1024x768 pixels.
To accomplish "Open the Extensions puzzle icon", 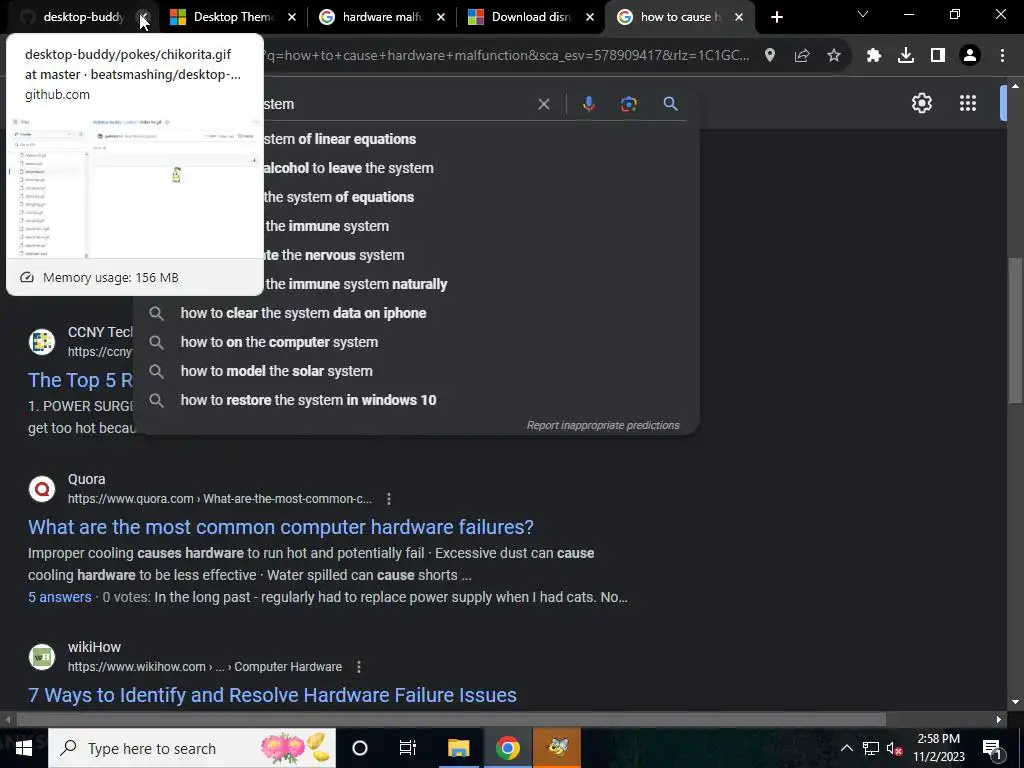I will pos(874,56).
